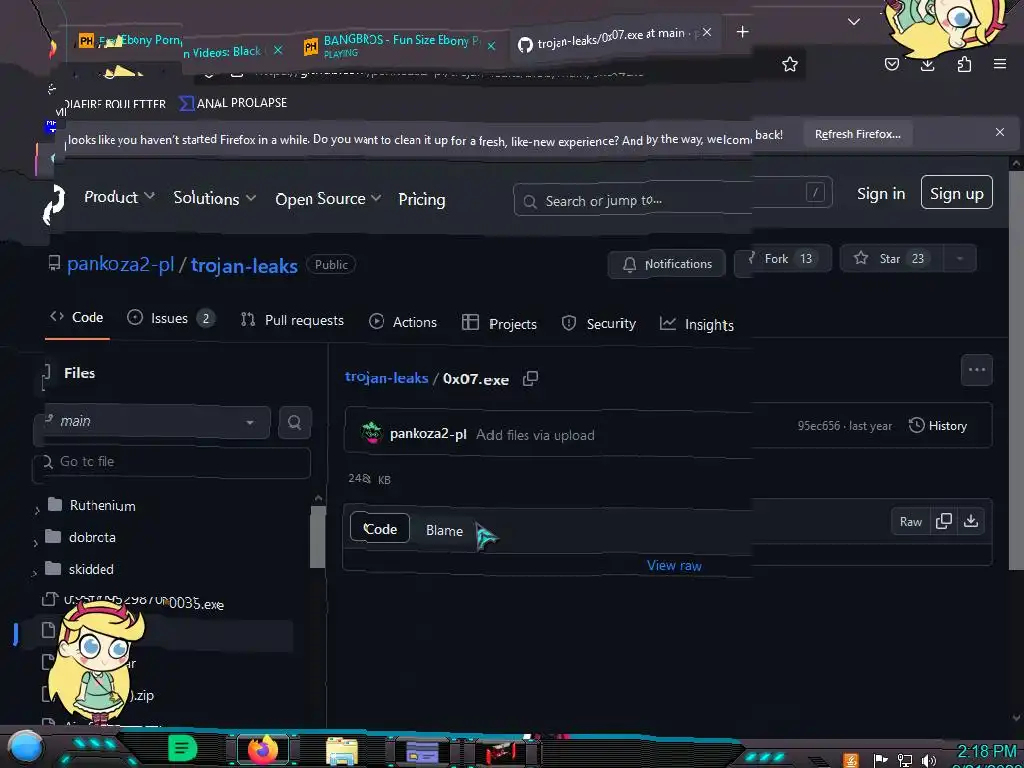Image resolution: width=1024 pixels, height=768 pixels.
Task: Click the Notifications button
Action: tap(667, 264)
